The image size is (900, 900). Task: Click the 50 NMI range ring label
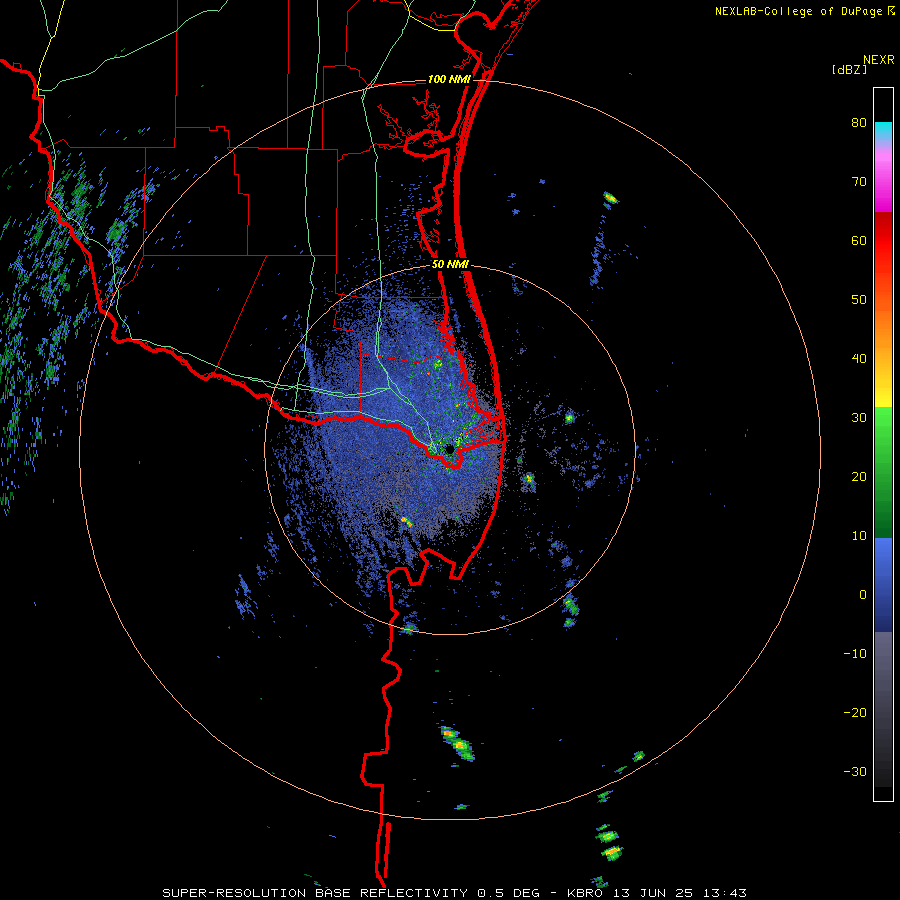click(x=450, y=265)
